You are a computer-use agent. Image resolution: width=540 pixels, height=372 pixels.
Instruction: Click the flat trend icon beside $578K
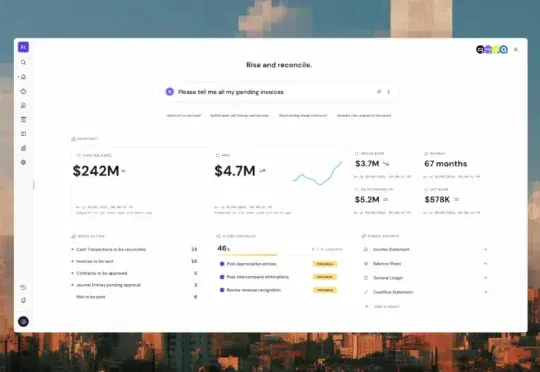[x=456, y=199]
